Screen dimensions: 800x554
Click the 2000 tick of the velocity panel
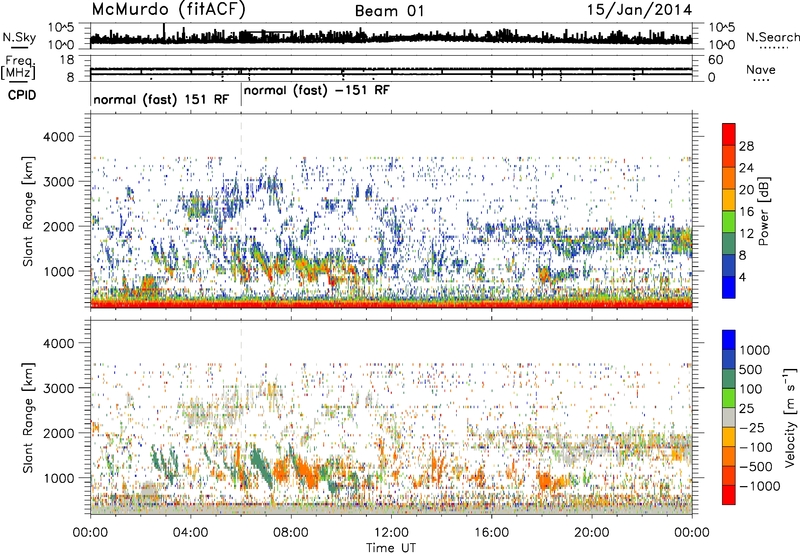(58, 433)
